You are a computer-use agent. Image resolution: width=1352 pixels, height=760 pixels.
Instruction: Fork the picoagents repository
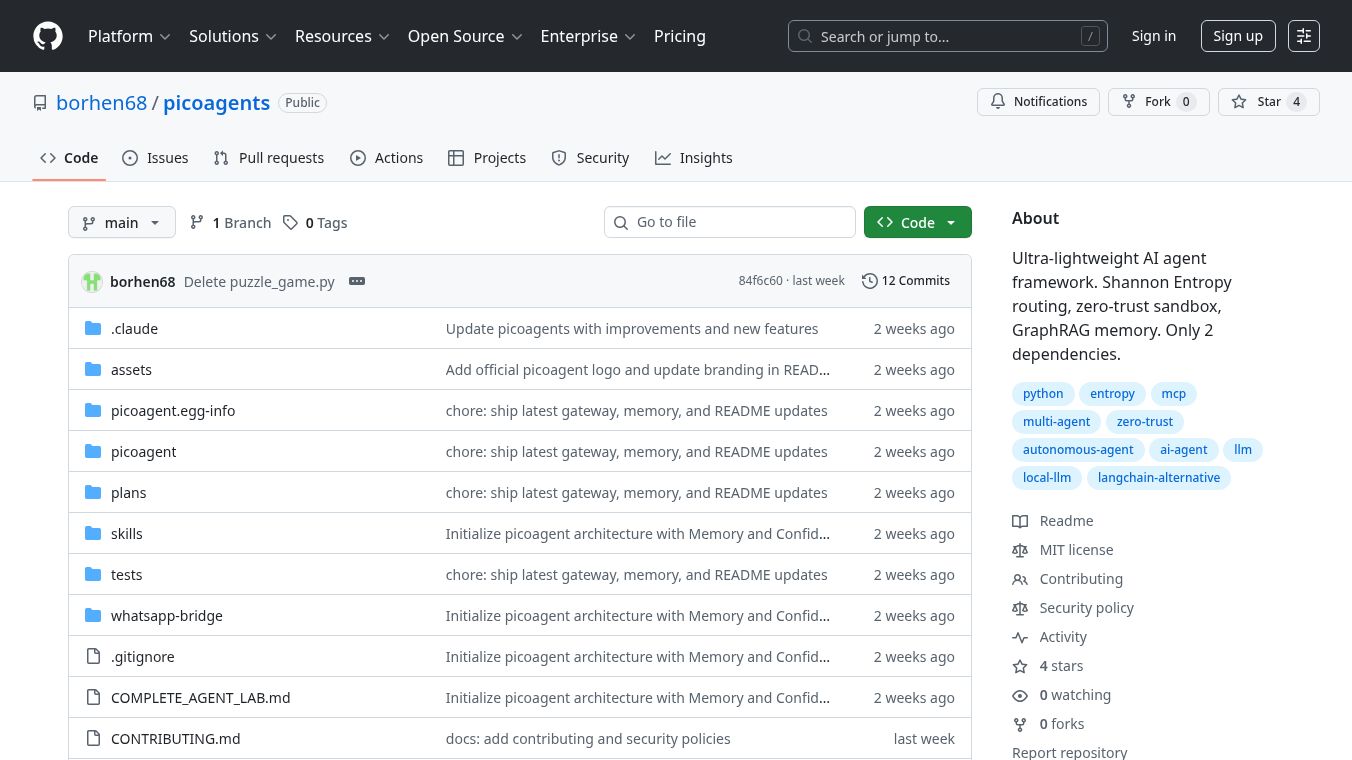(1158, 102)
